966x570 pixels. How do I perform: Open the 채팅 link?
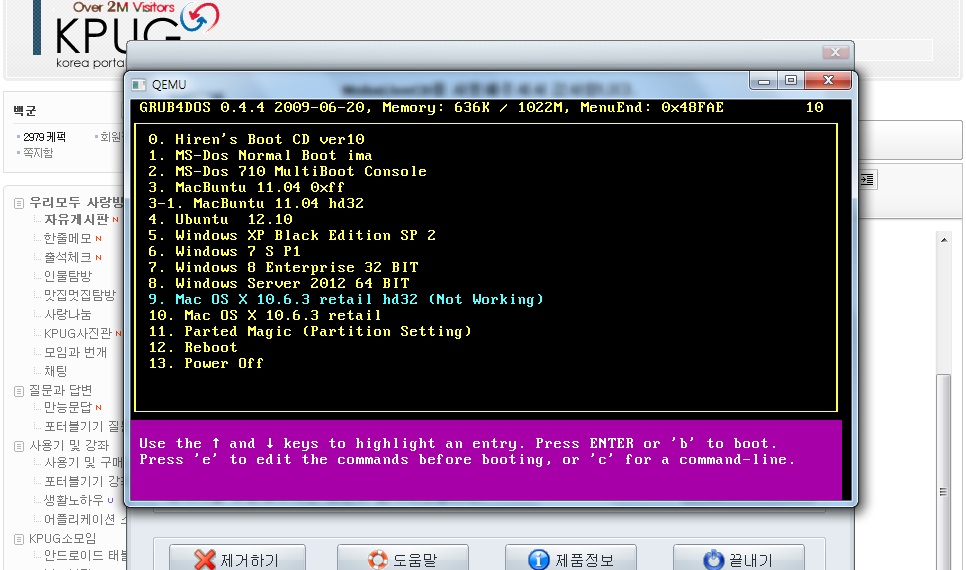pos(55,372)
